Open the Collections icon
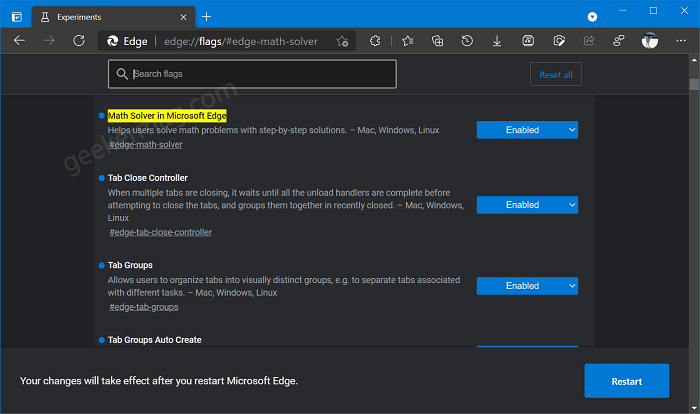 [x=438, y=41]
